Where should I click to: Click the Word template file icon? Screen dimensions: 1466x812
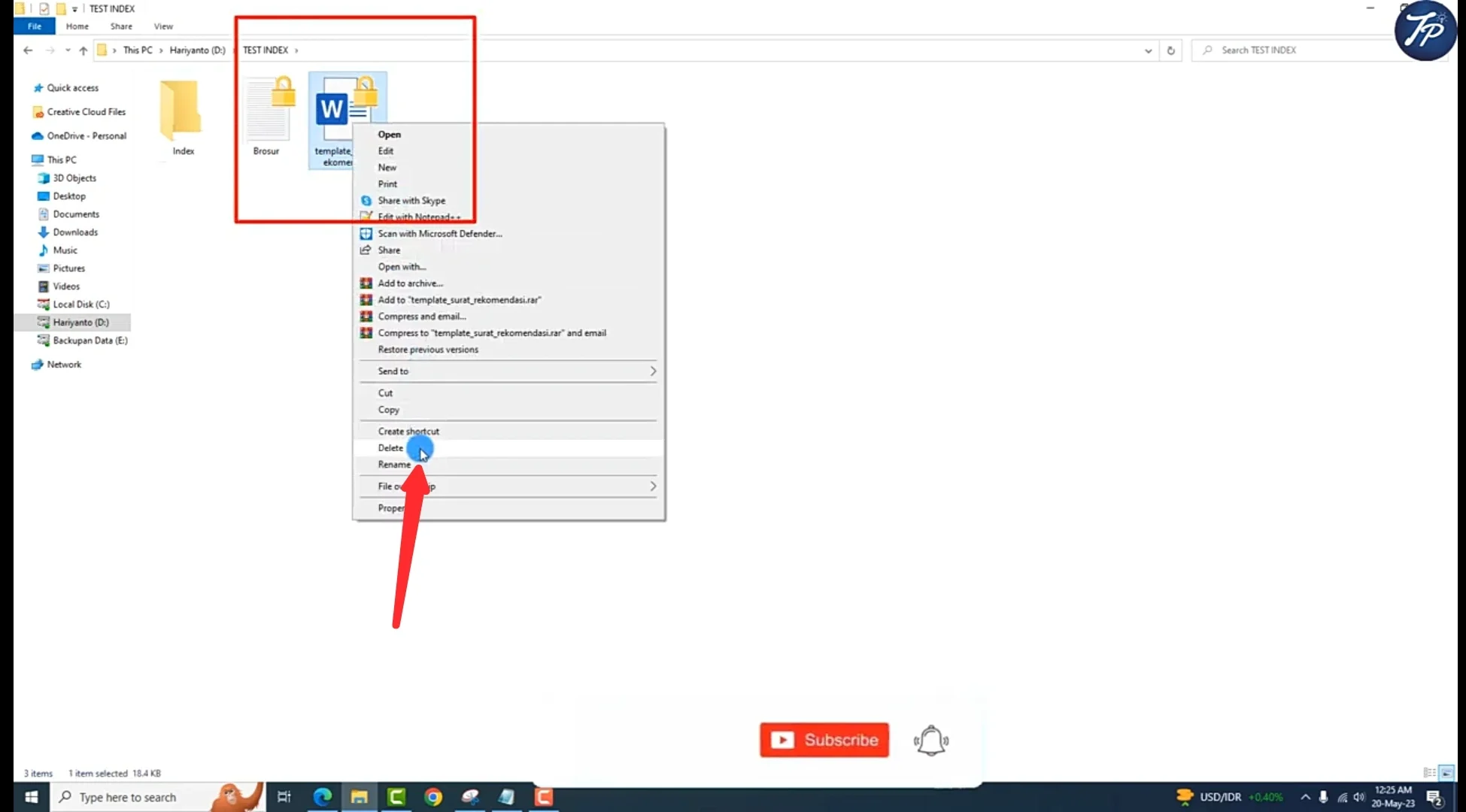(x=346, y=108)
